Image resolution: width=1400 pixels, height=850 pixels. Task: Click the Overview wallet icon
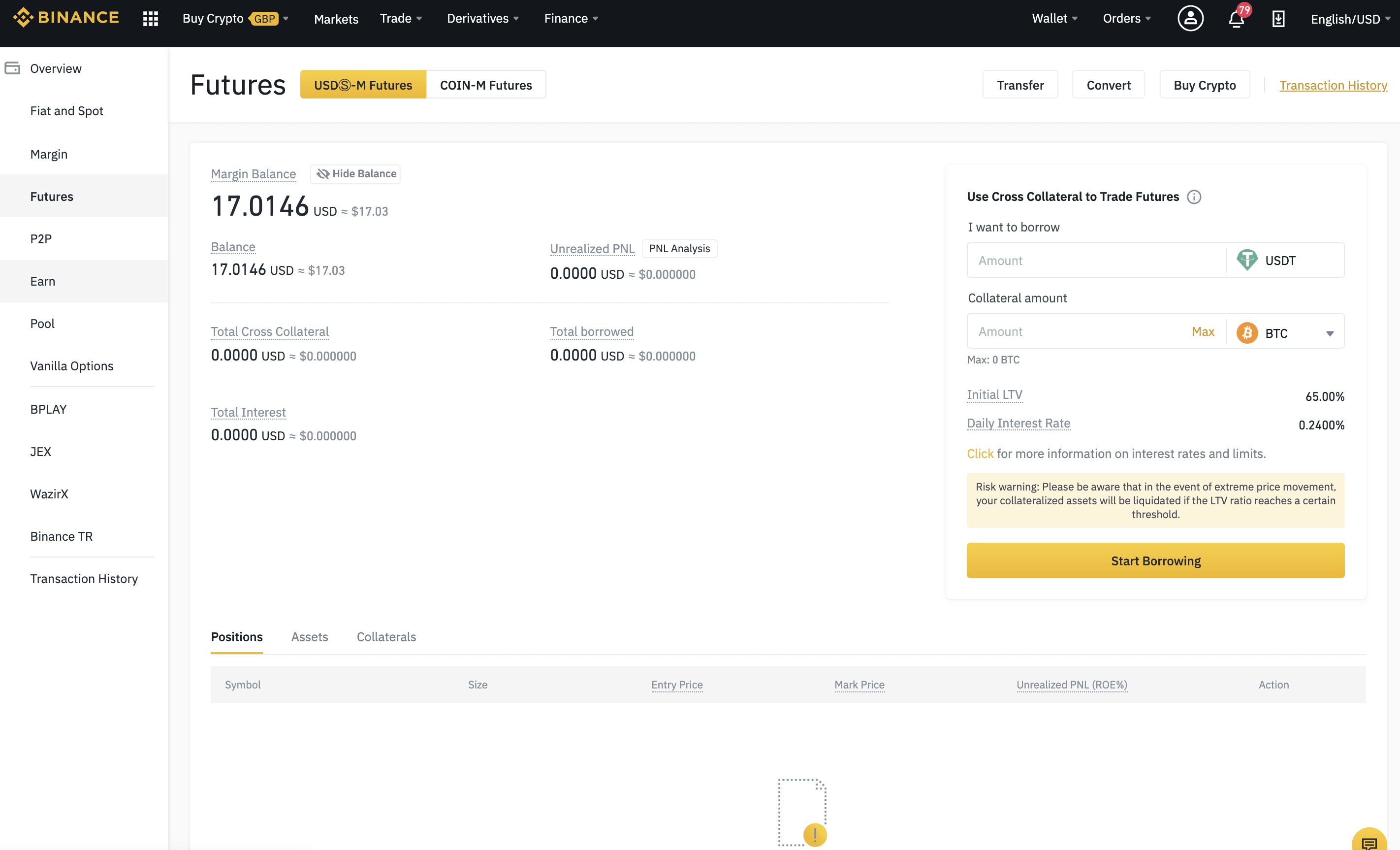click(12, 68)
